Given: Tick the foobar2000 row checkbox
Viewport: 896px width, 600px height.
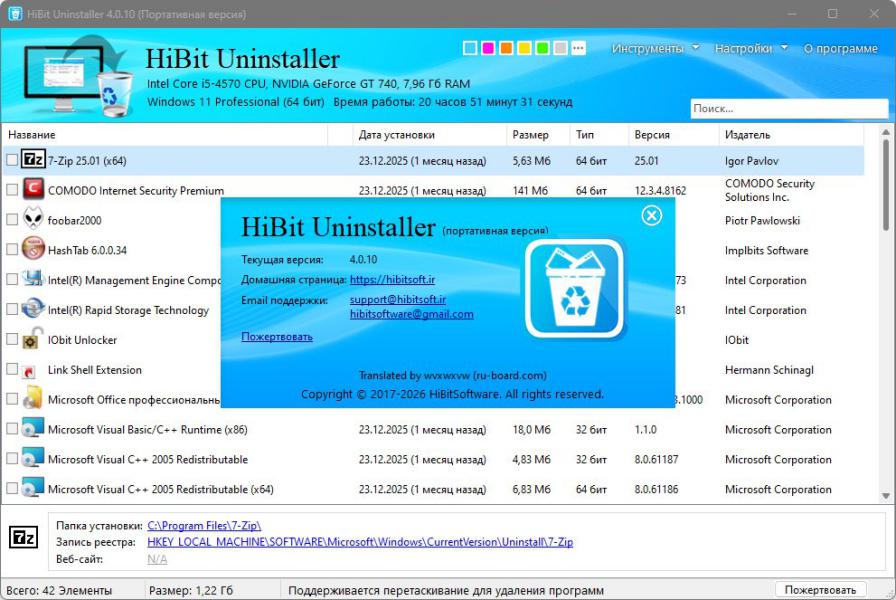Looking at the screenshot, I should pyautogui.click(x=12, y=220).
